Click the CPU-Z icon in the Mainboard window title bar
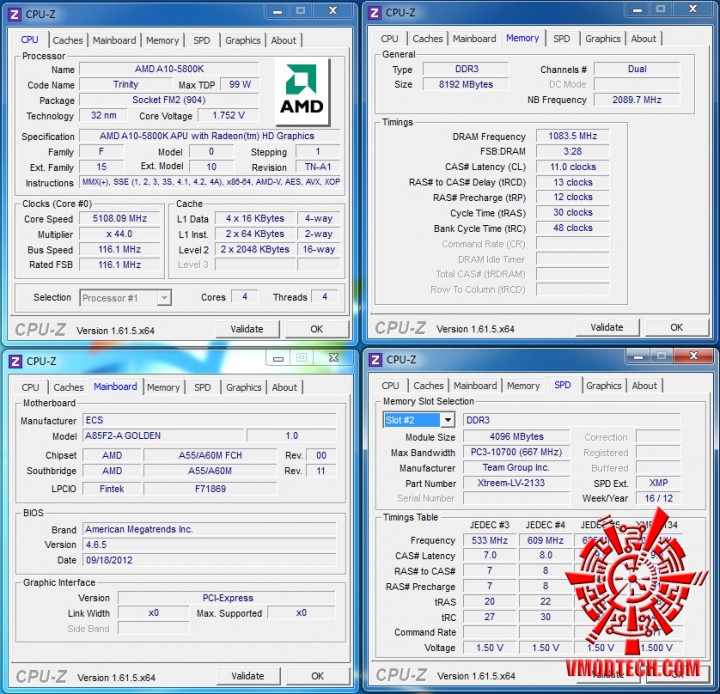The width and height of the screenshot is (720, 694). 15,361
